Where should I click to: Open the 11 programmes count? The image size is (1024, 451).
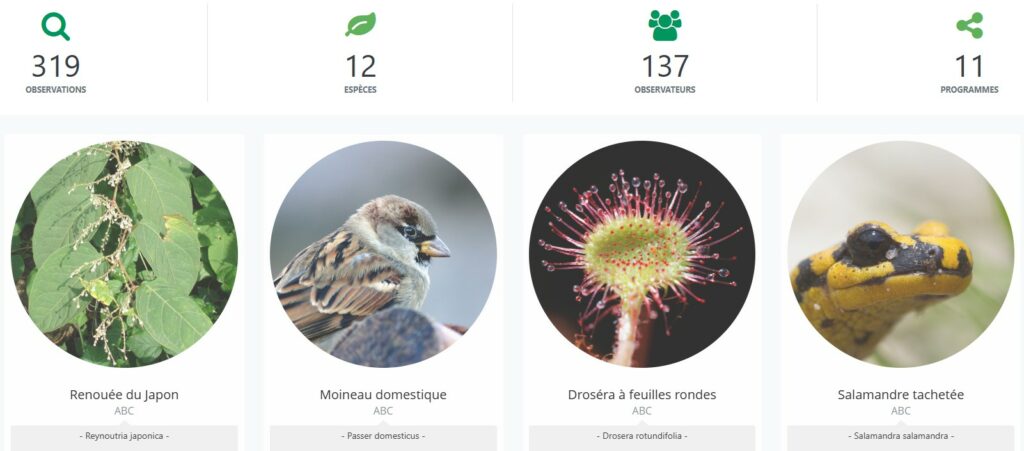[x=969, y=67]
